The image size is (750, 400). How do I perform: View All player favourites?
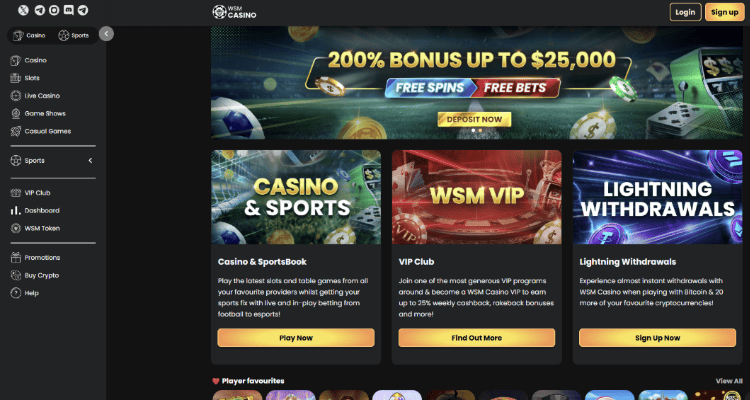point(729,381)
